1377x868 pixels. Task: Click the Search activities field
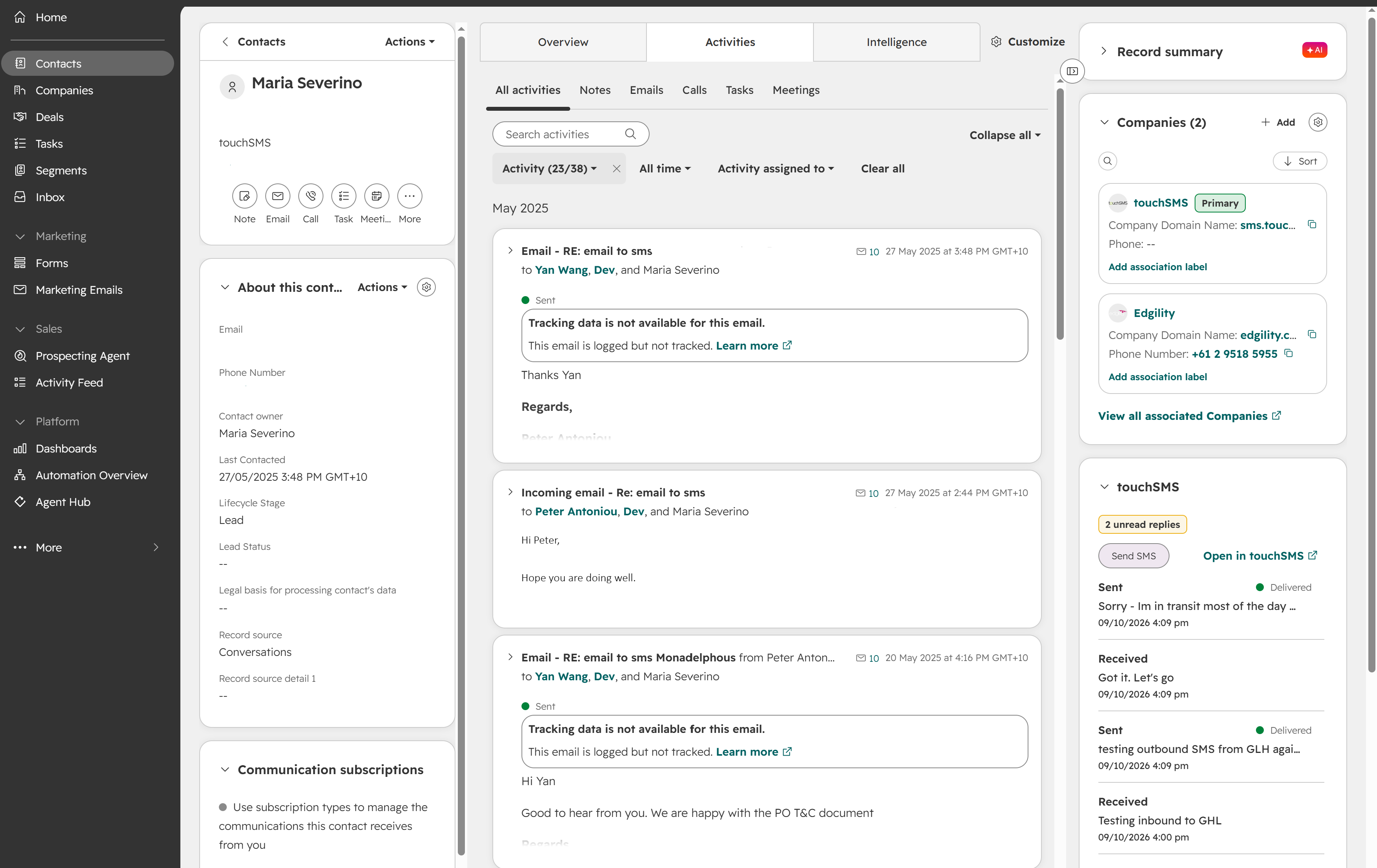click(x=570, y=134)
